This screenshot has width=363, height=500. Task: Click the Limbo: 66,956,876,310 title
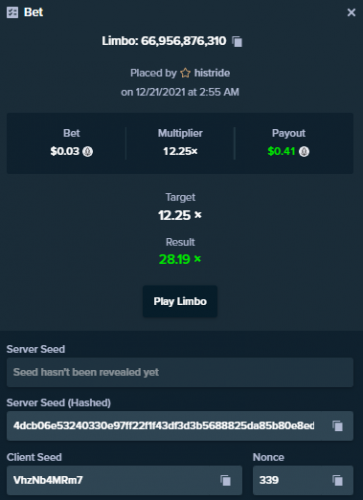(164, 41)
